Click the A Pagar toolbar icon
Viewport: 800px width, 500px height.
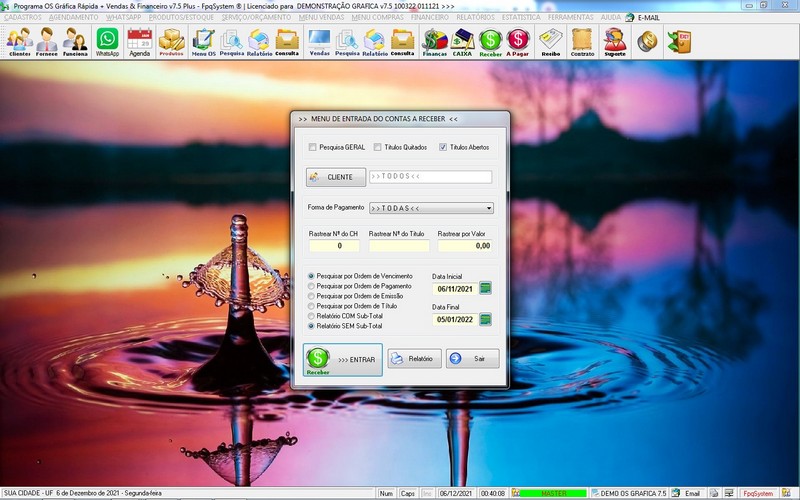click(518, 41)
